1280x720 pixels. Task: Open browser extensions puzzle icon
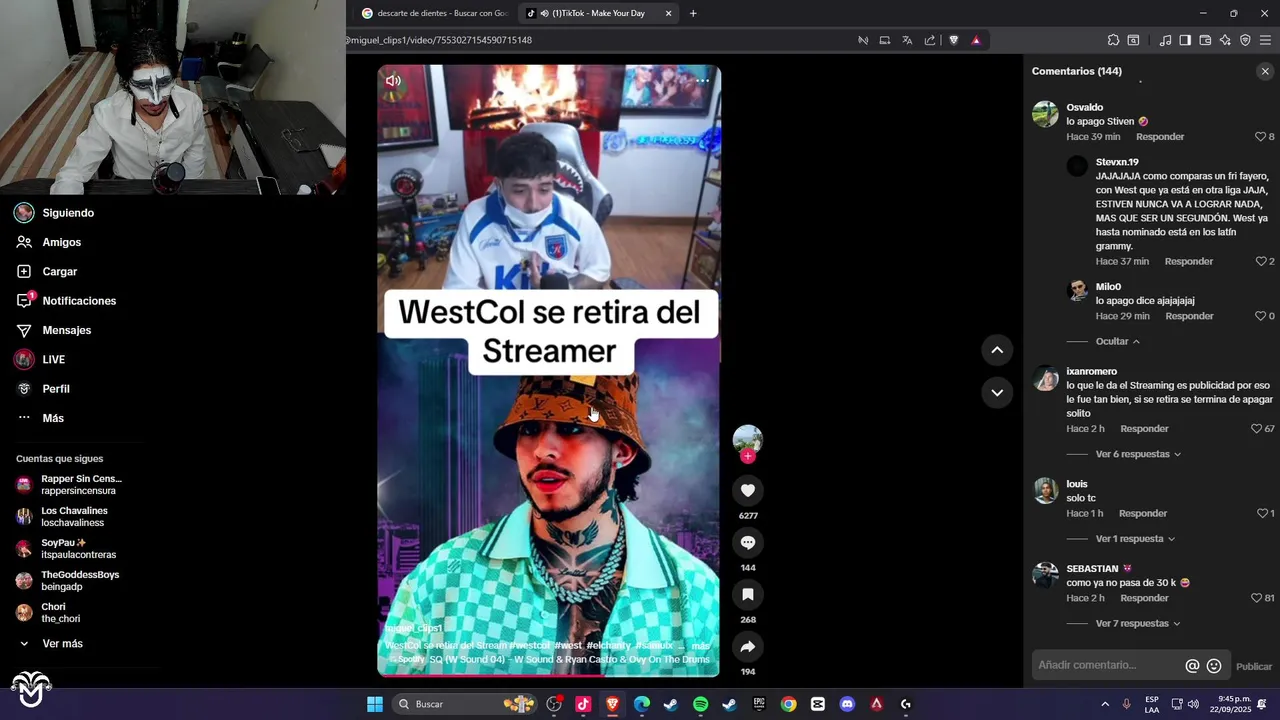(x=1113, y=40)
